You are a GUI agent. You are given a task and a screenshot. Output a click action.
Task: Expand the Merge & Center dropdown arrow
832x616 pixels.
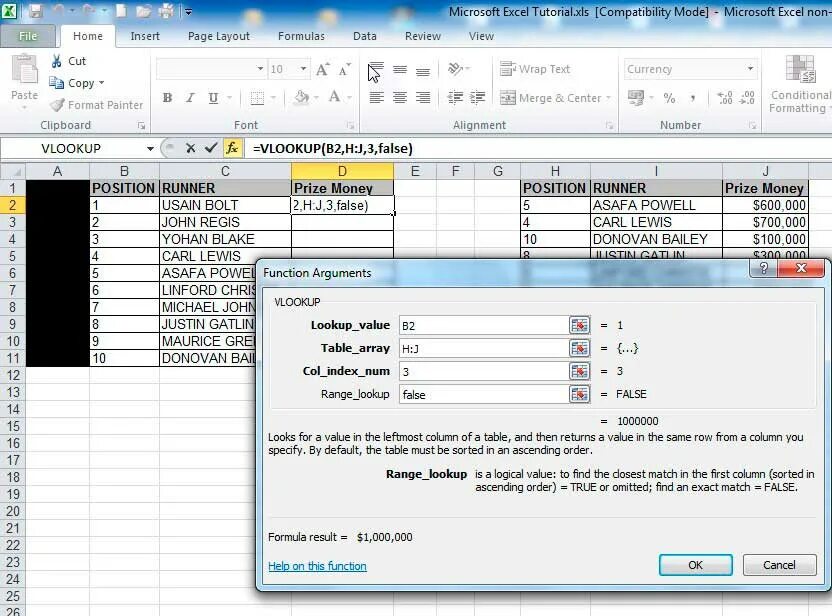(x=609, y=98)
